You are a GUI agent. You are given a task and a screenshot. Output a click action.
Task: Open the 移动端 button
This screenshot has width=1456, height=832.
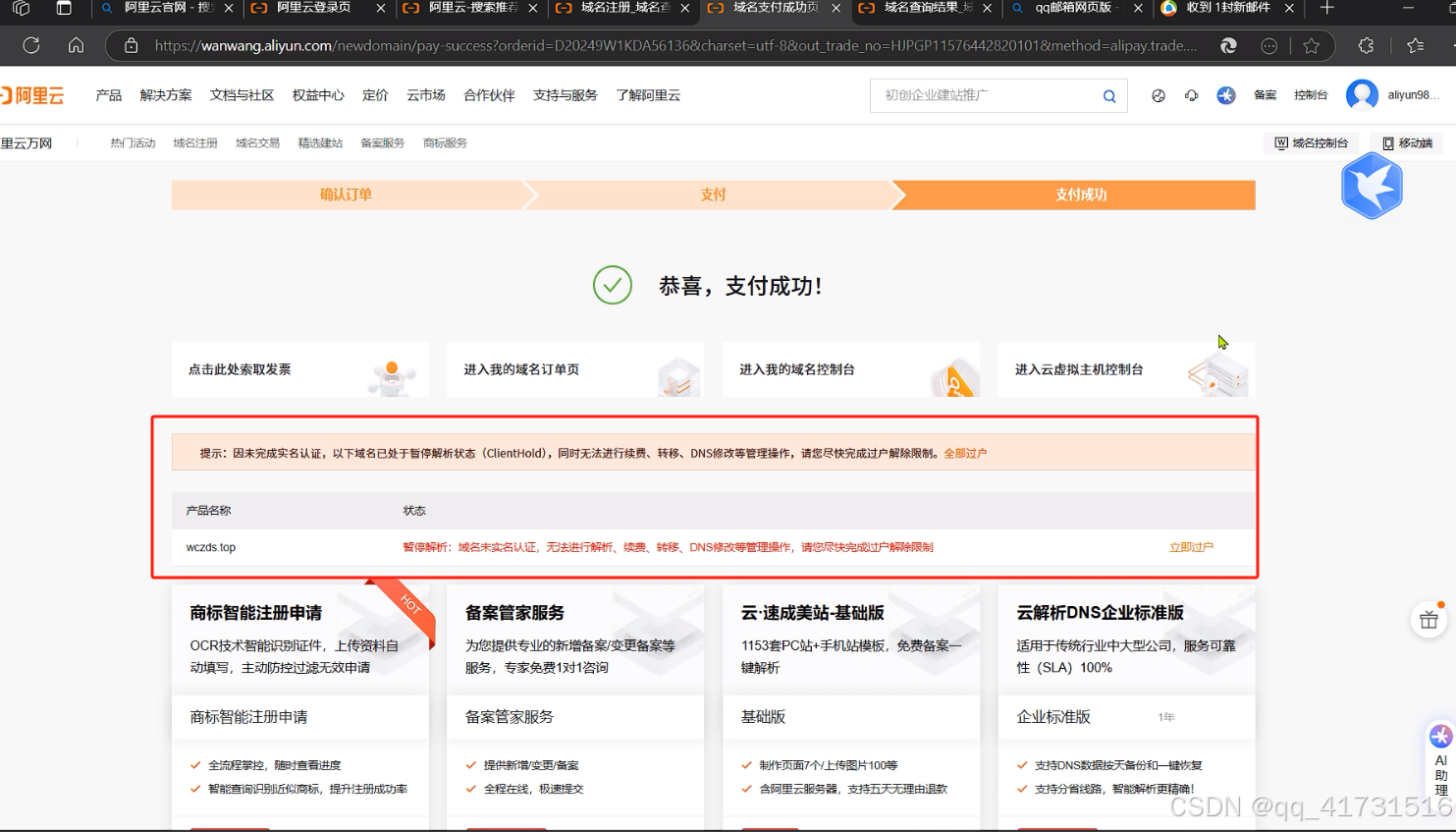point(1408,143)
